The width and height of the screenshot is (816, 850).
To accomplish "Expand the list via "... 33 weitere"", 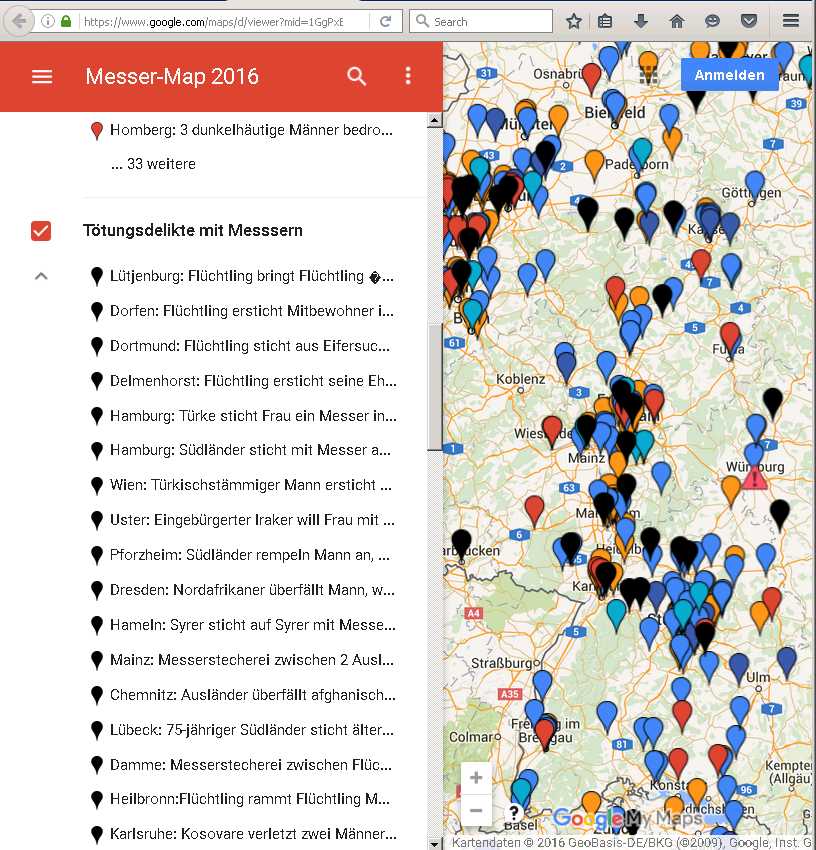I will pyautogui.click(x=153, y=164).
